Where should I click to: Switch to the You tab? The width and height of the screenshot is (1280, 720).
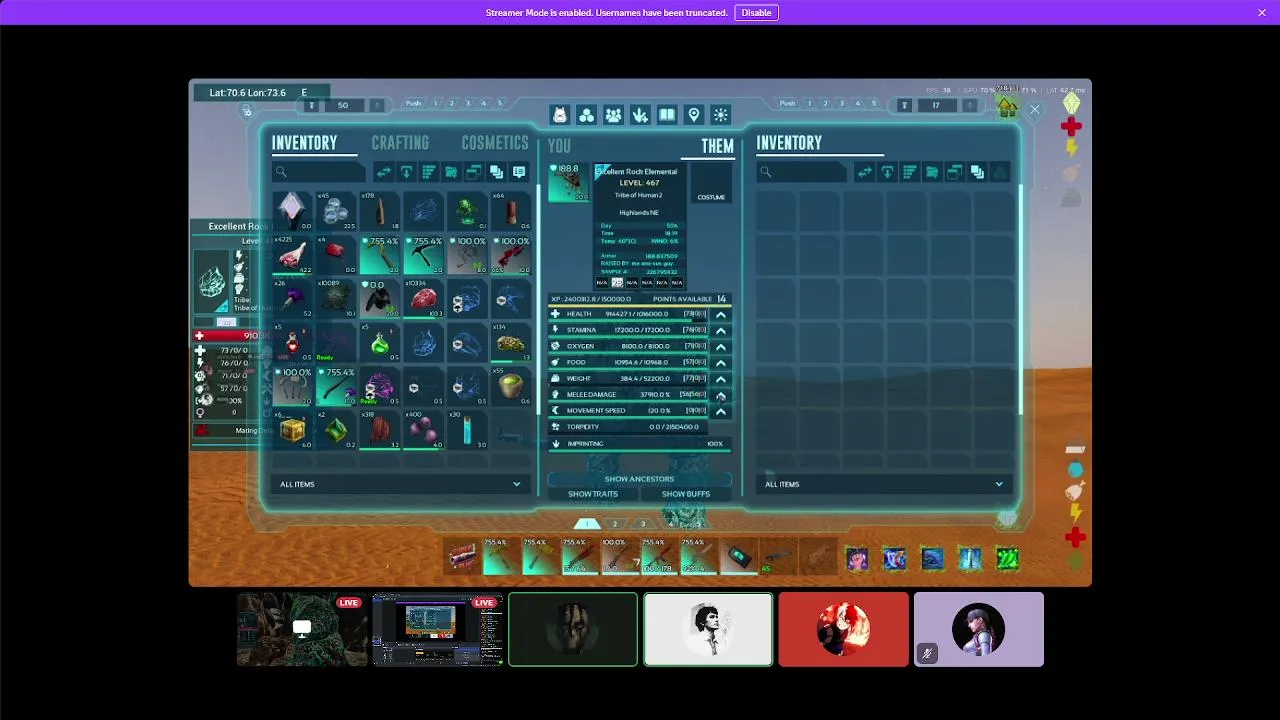click(x=560, y=146)
